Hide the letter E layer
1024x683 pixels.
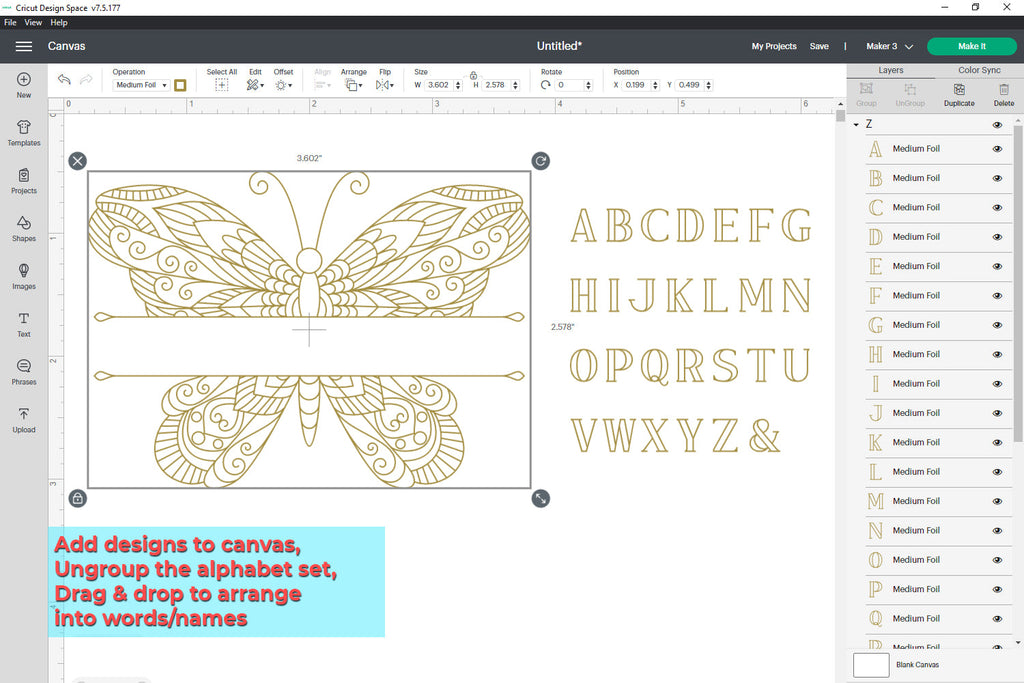tap(997, 266)
